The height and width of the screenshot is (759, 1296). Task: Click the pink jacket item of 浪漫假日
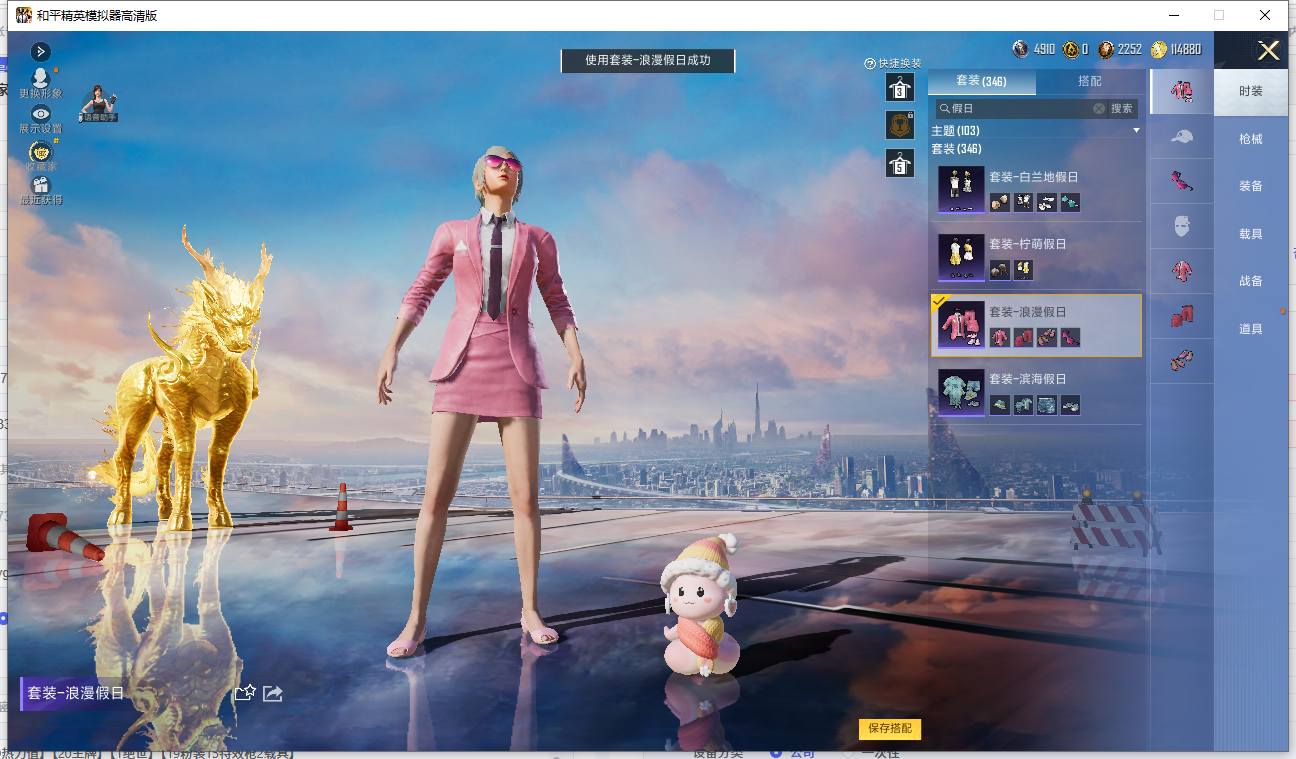999,338
